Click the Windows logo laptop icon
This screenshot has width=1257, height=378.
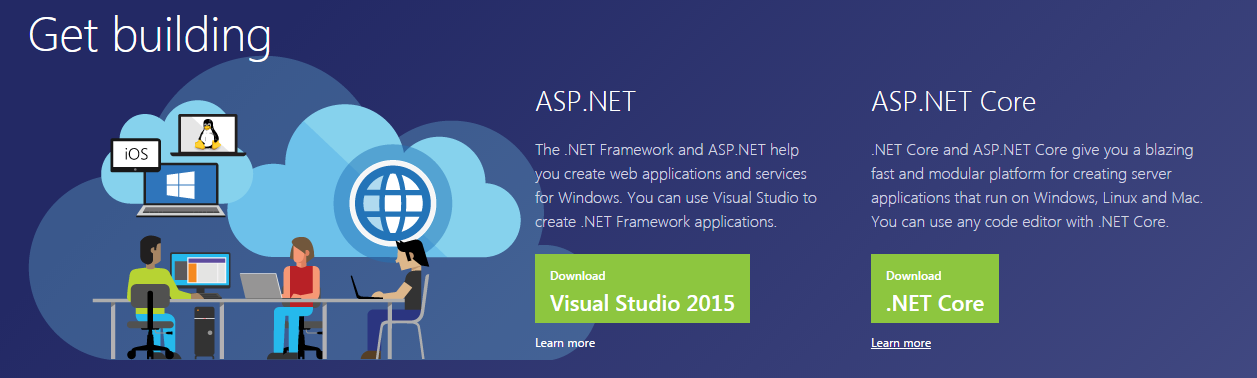[181, 191]
